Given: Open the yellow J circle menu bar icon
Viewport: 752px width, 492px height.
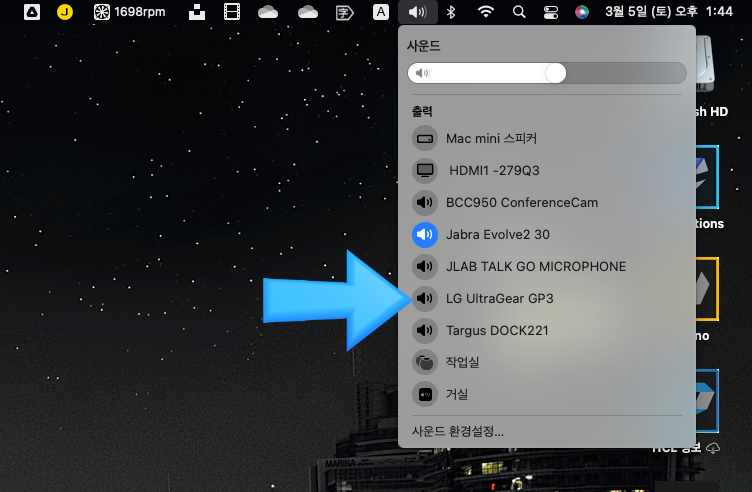Looking at the screenshot, I should coord(65,12).
